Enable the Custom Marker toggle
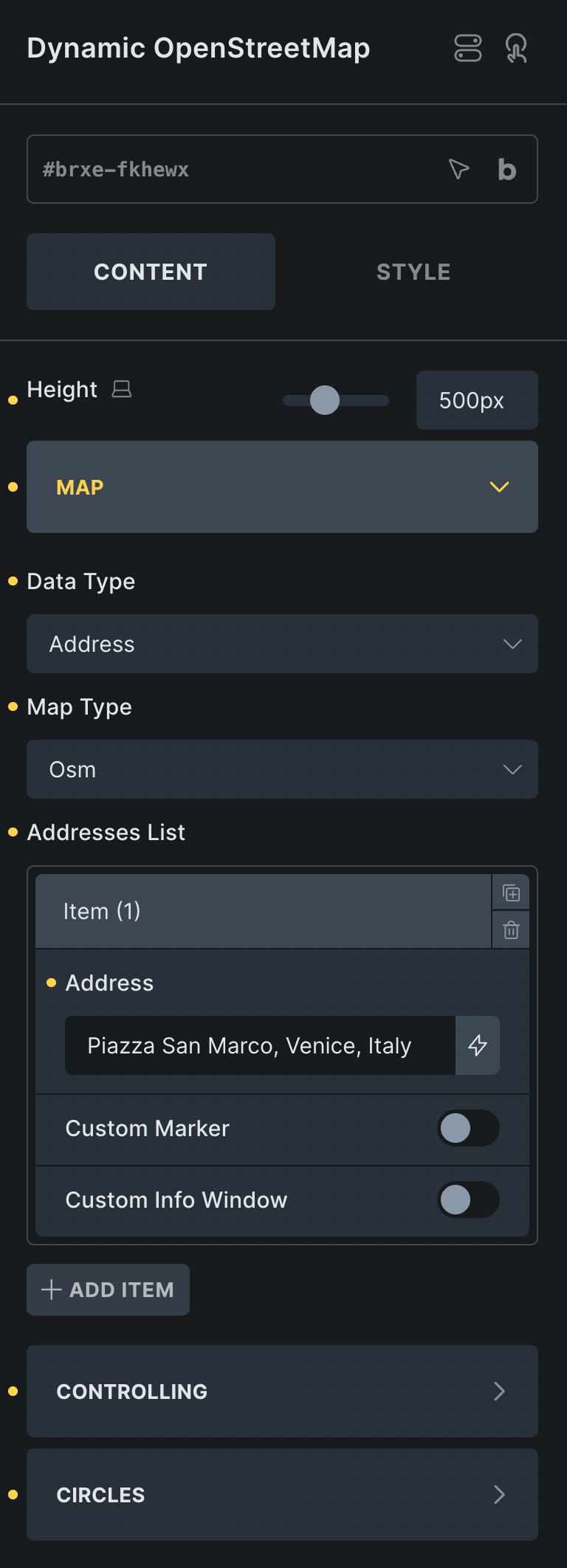The height and width of the screenshot is (1568, 567). coord(468,1128)
